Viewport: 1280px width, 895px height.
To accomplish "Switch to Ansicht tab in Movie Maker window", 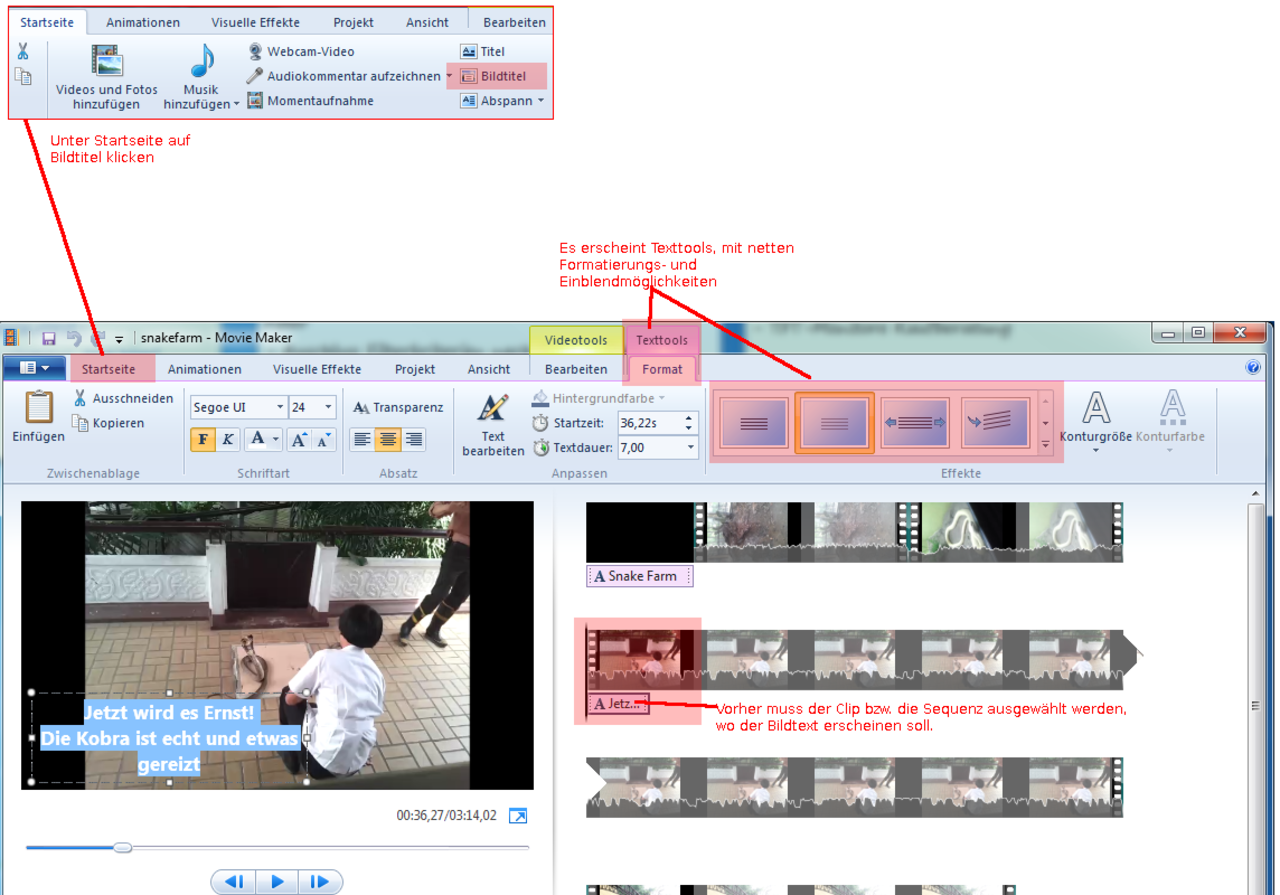I will [x=489, y=369].
